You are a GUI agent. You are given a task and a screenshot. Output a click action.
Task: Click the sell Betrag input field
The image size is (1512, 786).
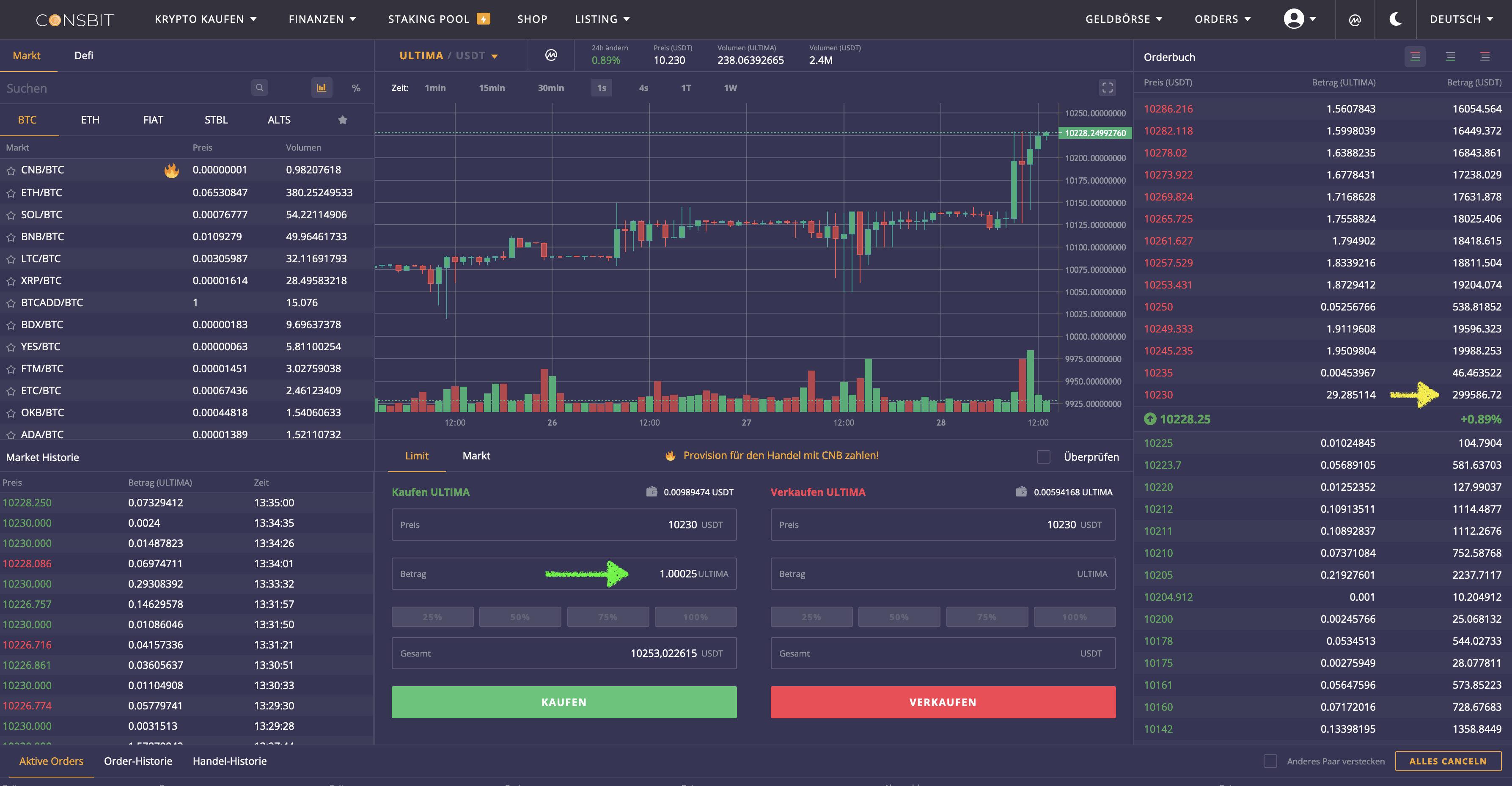(x=943, y=574)
